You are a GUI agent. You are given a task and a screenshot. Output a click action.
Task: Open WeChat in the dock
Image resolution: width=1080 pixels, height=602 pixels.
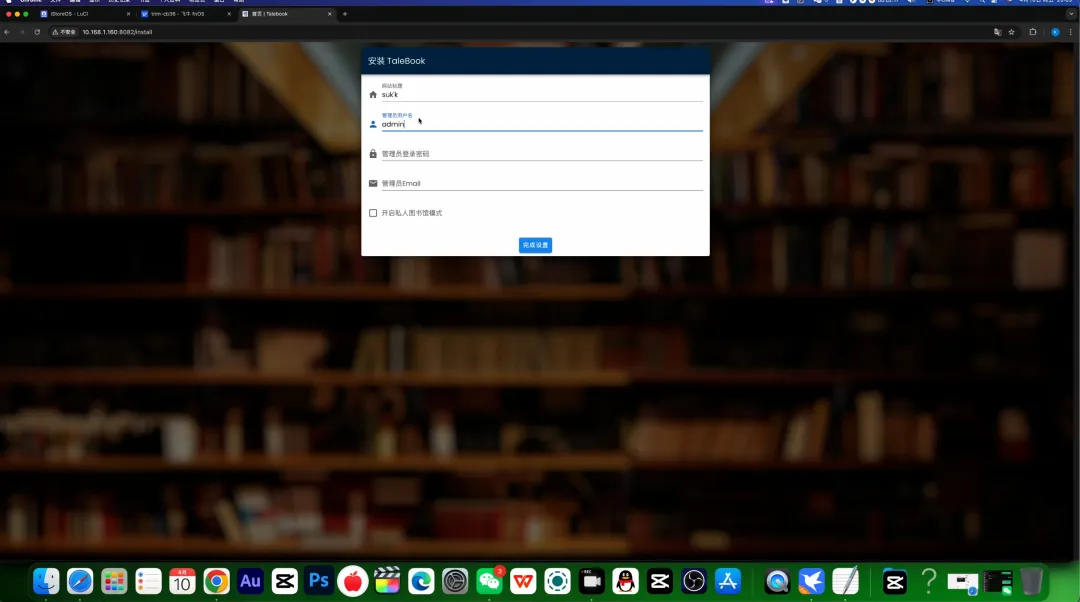pos(490,581)
